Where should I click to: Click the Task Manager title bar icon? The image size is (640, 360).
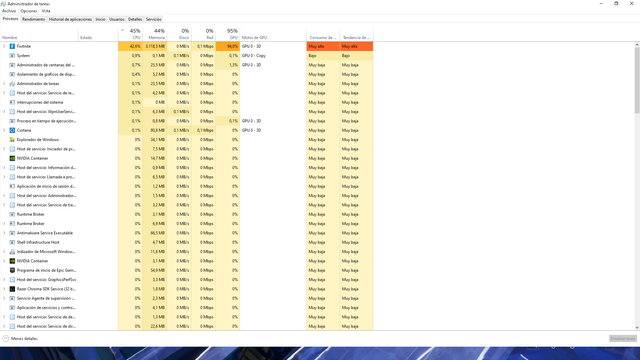tap(4, 4)
